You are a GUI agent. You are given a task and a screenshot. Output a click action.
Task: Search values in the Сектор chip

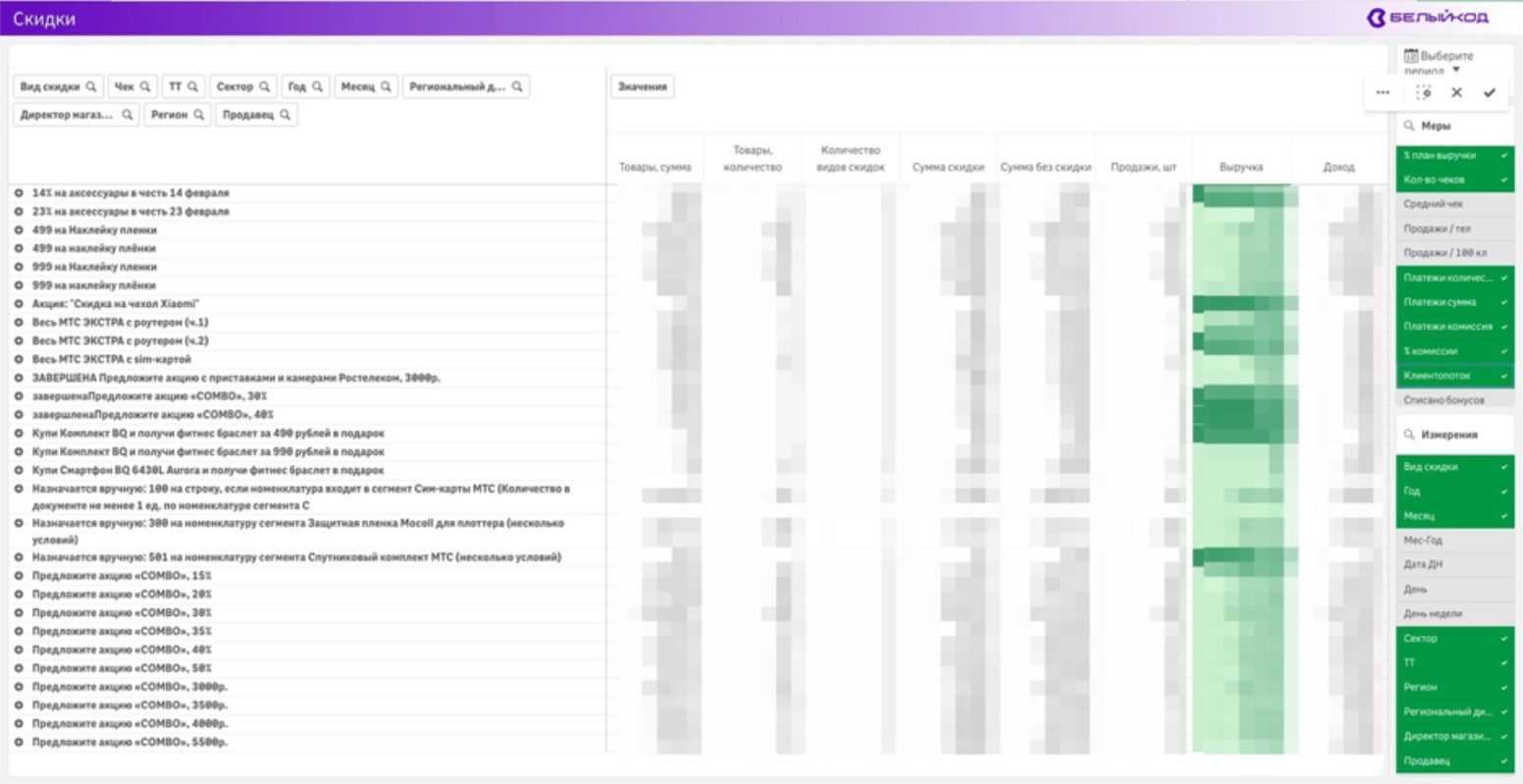(x=264, y=86)
